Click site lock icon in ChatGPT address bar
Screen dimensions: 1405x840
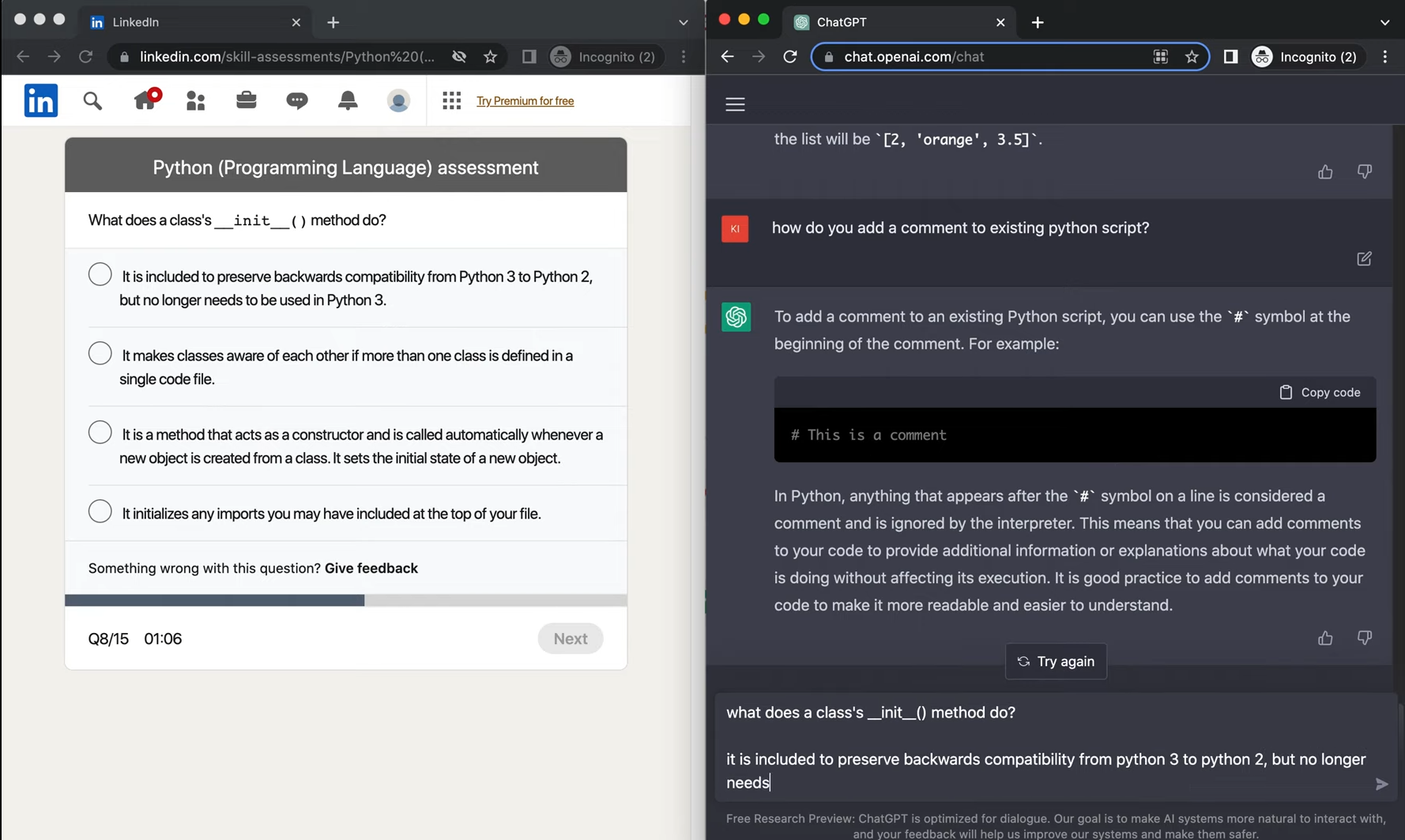click(x=828, y=57)
